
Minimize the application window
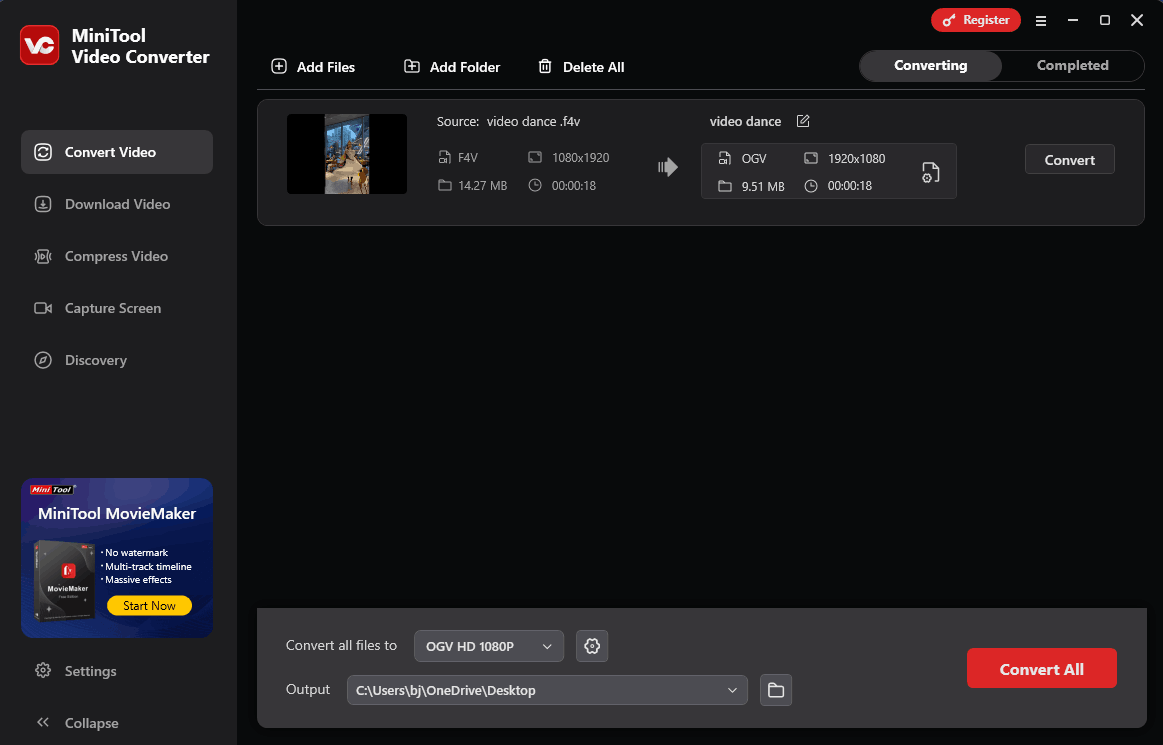pos(1073,20)
